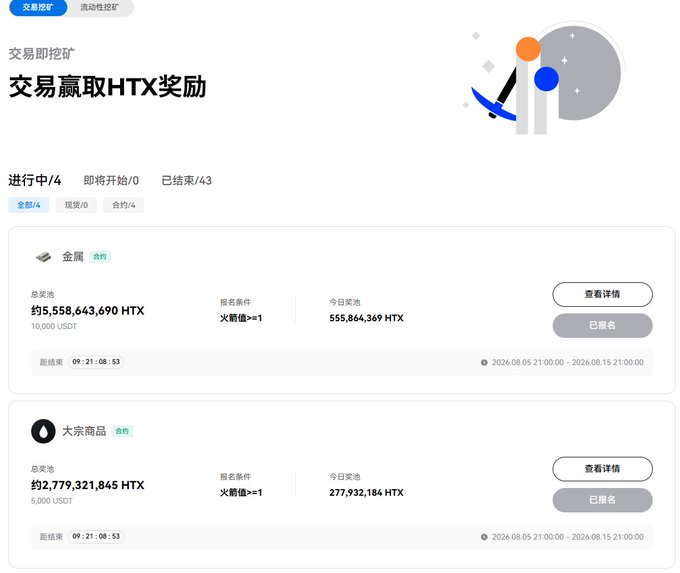Screen dimensions: 680x573
Task: Click the date range in the 金属 card
Action: pyautogui.click(x=567, y=362)
